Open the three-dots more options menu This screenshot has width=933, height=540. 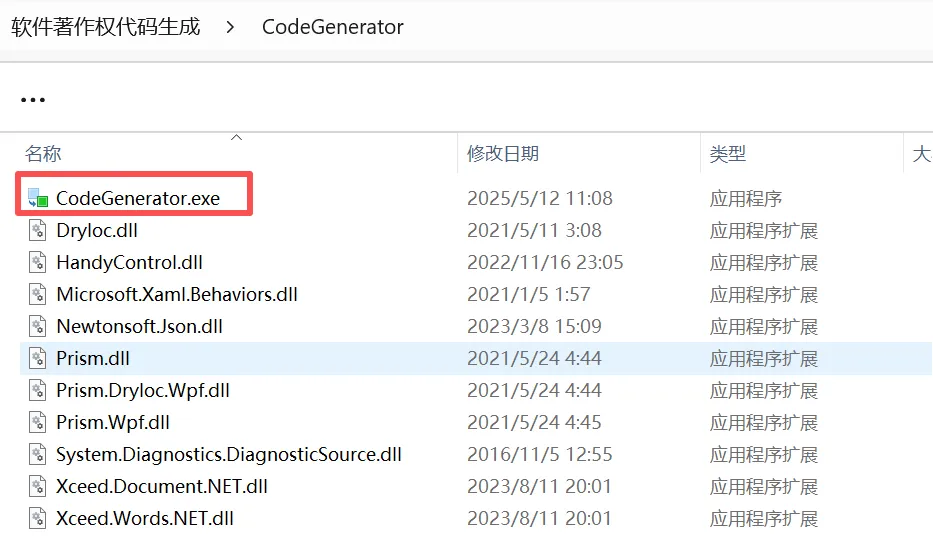(x=33, y=100)
